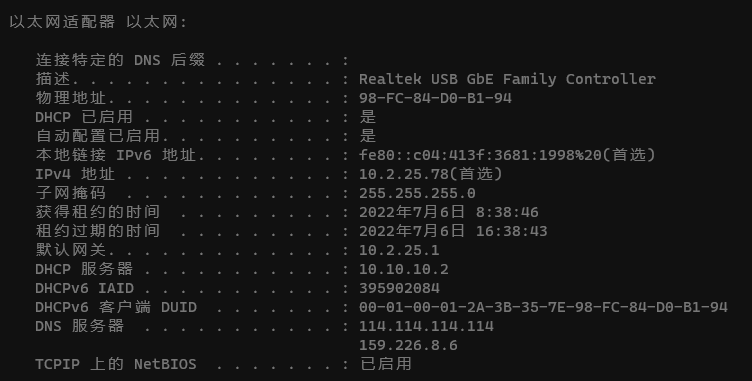
Task: Click the NetBIOS status 已启用
Action: tap(386, 364)
